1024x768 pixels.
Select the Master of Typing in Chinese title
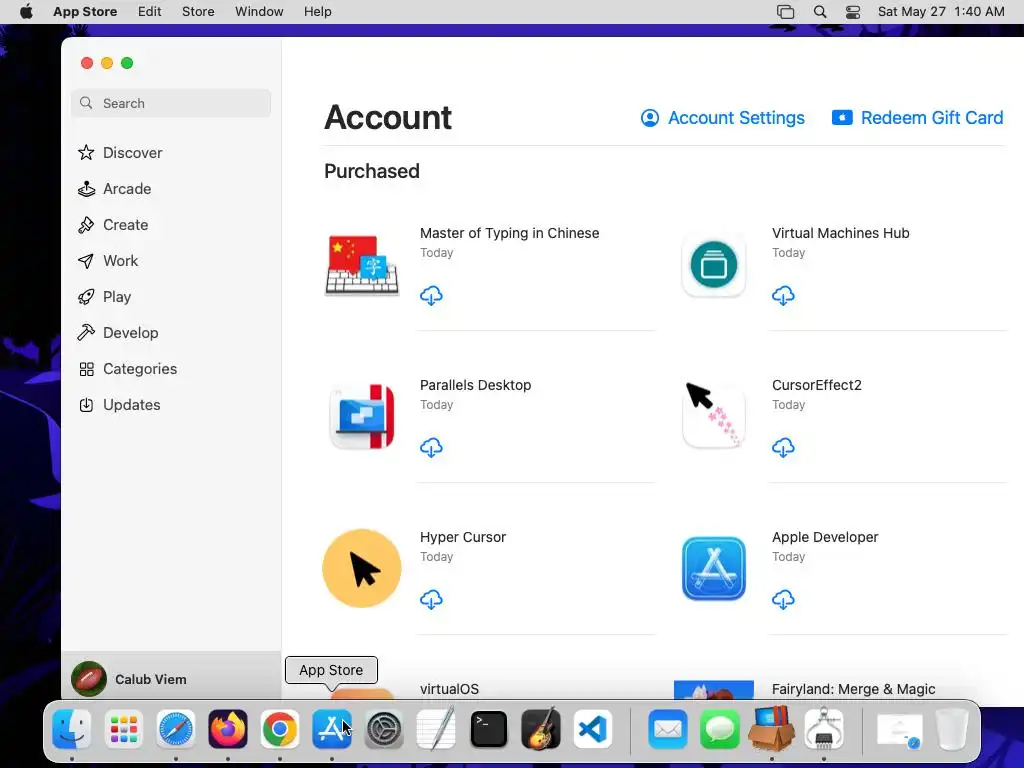point(509,233)
